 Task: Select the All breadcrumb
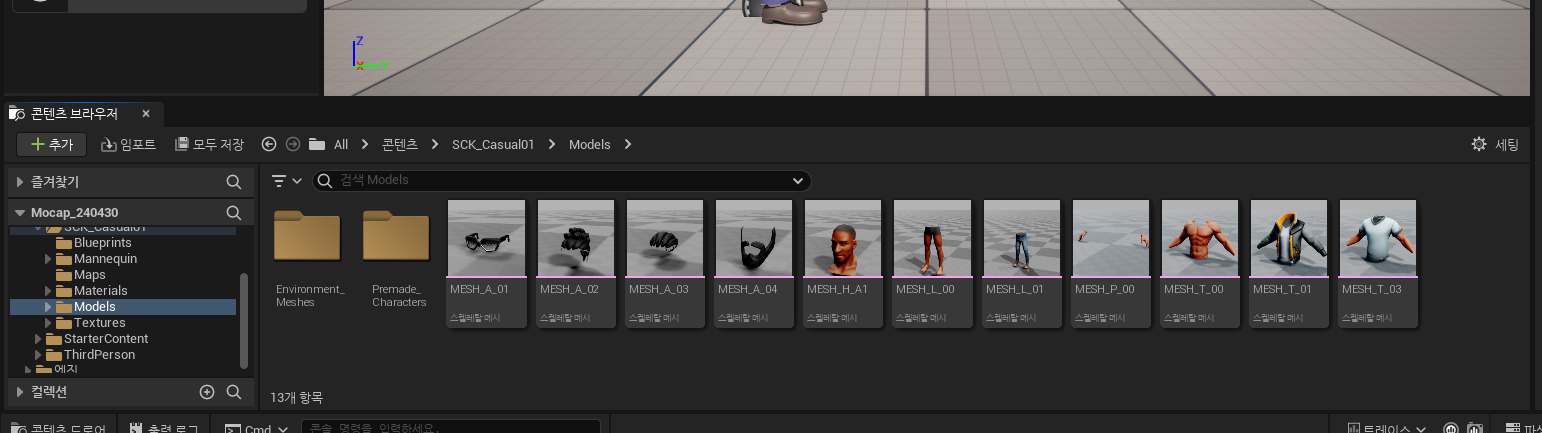click(341, 145)
